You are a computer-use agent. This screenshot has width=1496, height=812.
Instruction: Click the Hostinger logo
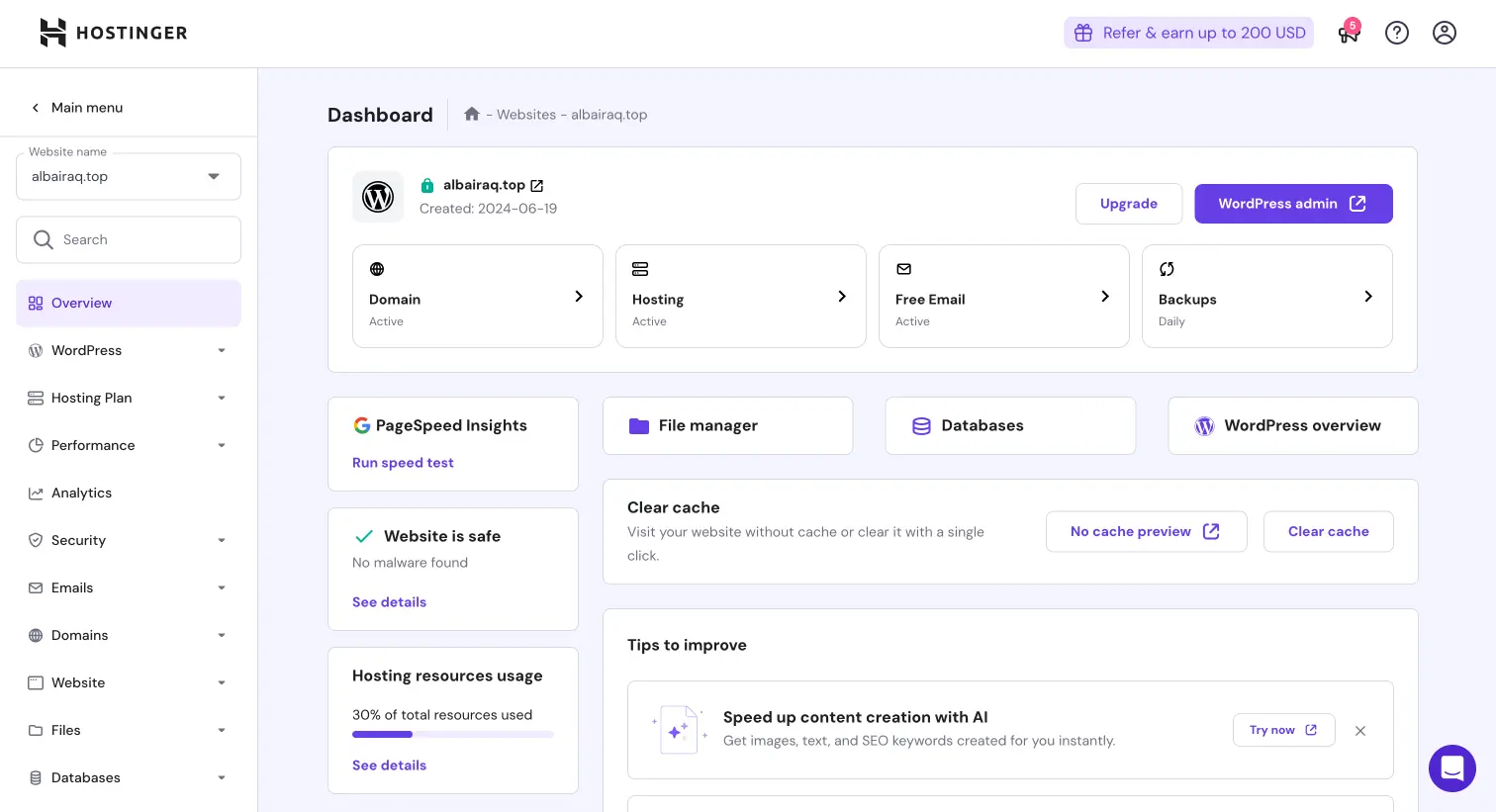point(113,33)
